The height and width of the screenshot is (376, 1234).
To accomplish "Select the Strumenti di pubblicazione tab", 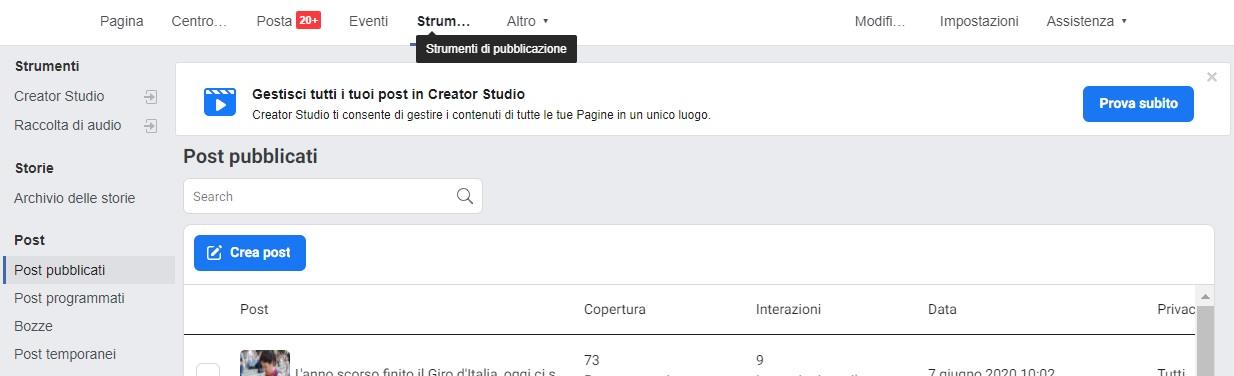I will (x=444, y=21).
